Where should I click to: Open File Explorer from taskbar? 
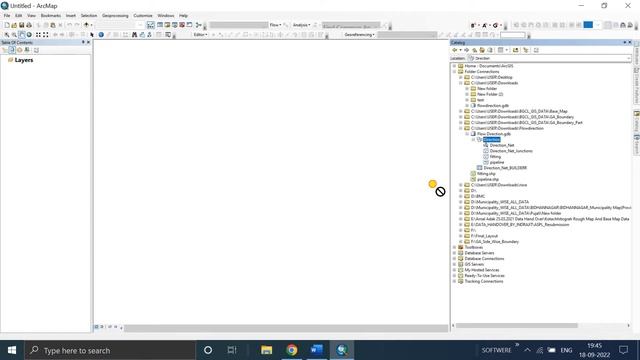pos(267,350)
